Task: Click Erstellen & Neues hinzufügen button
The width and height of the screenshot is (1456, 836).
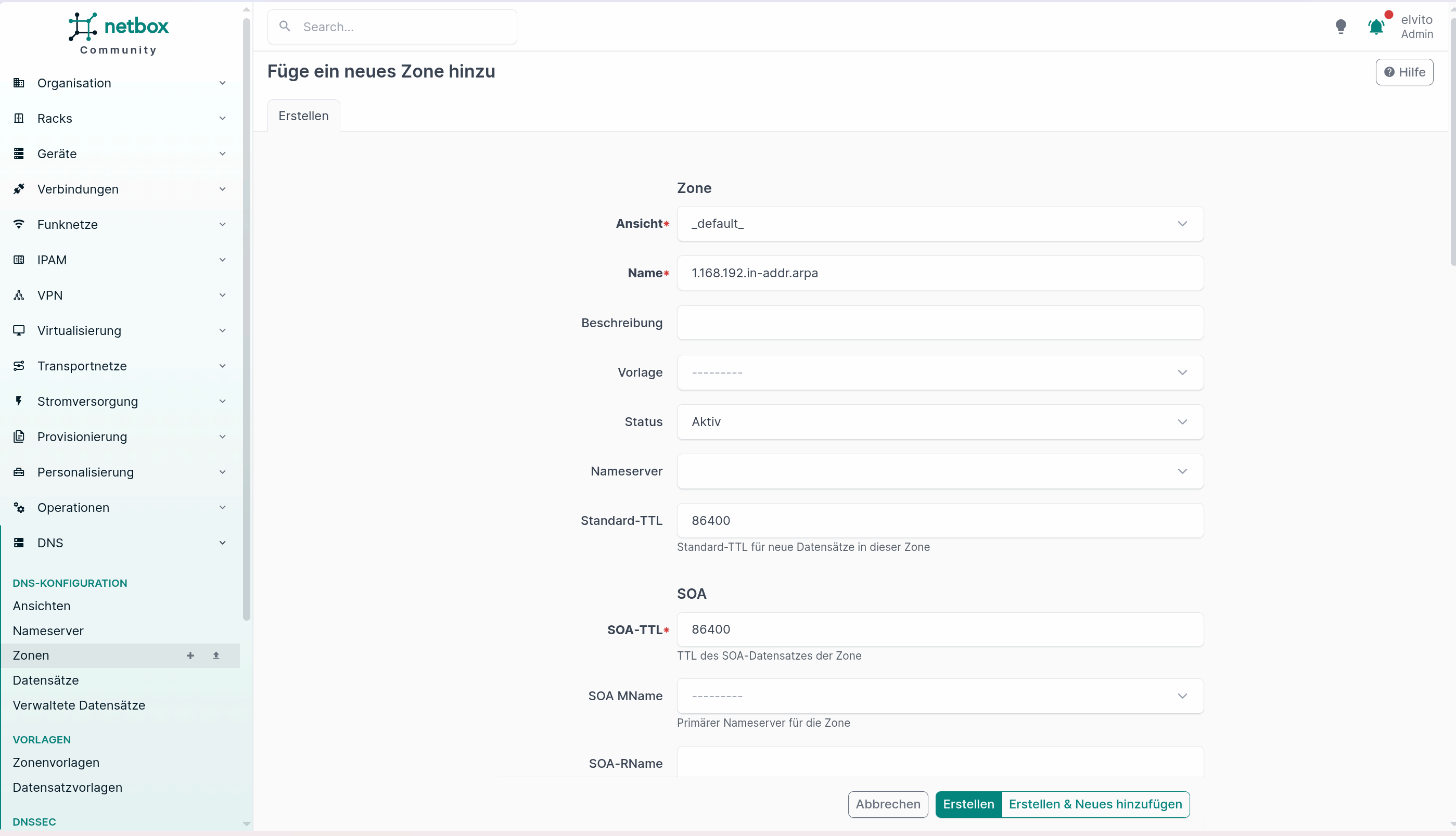Action: (x=1095, y=804)
